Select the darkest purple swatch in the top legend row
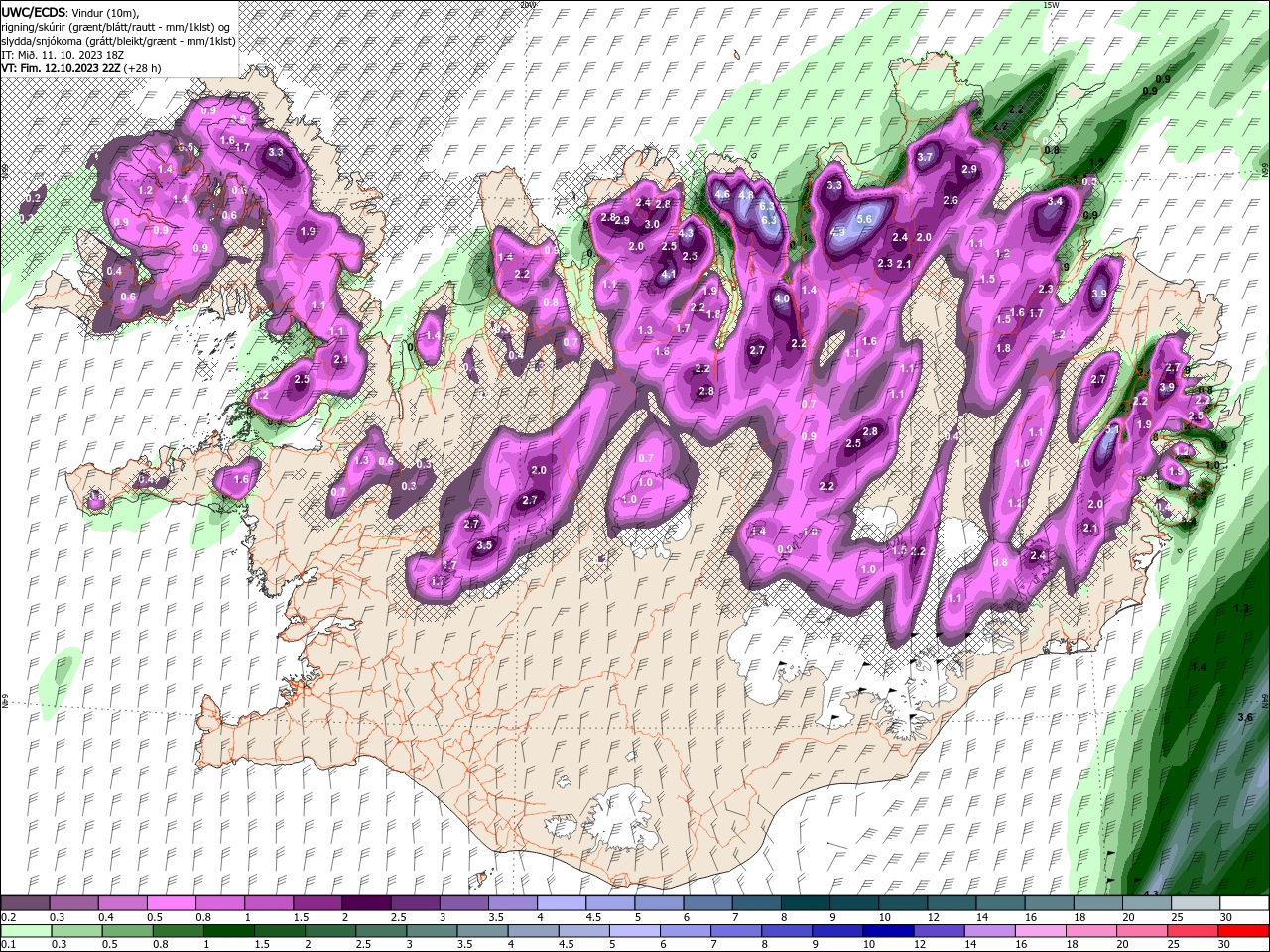The width and height of the screenshot is (1270, 952). click(365, 903)
